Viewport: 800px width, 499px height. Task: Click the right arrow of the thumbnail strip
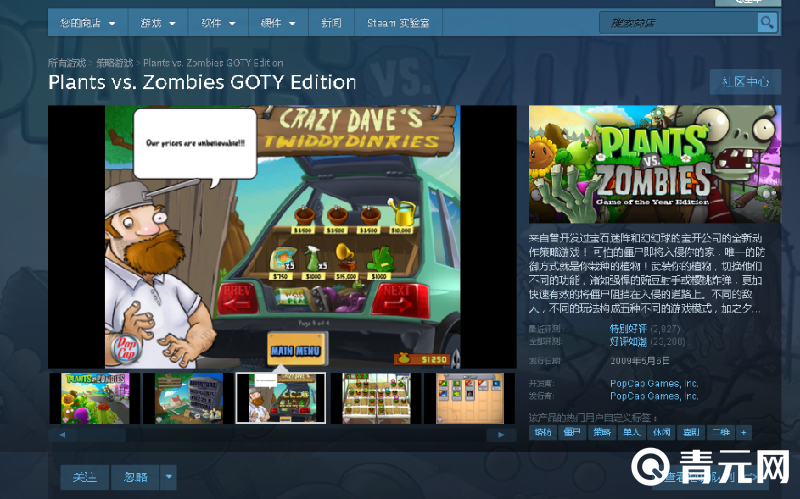pos(501,435)
